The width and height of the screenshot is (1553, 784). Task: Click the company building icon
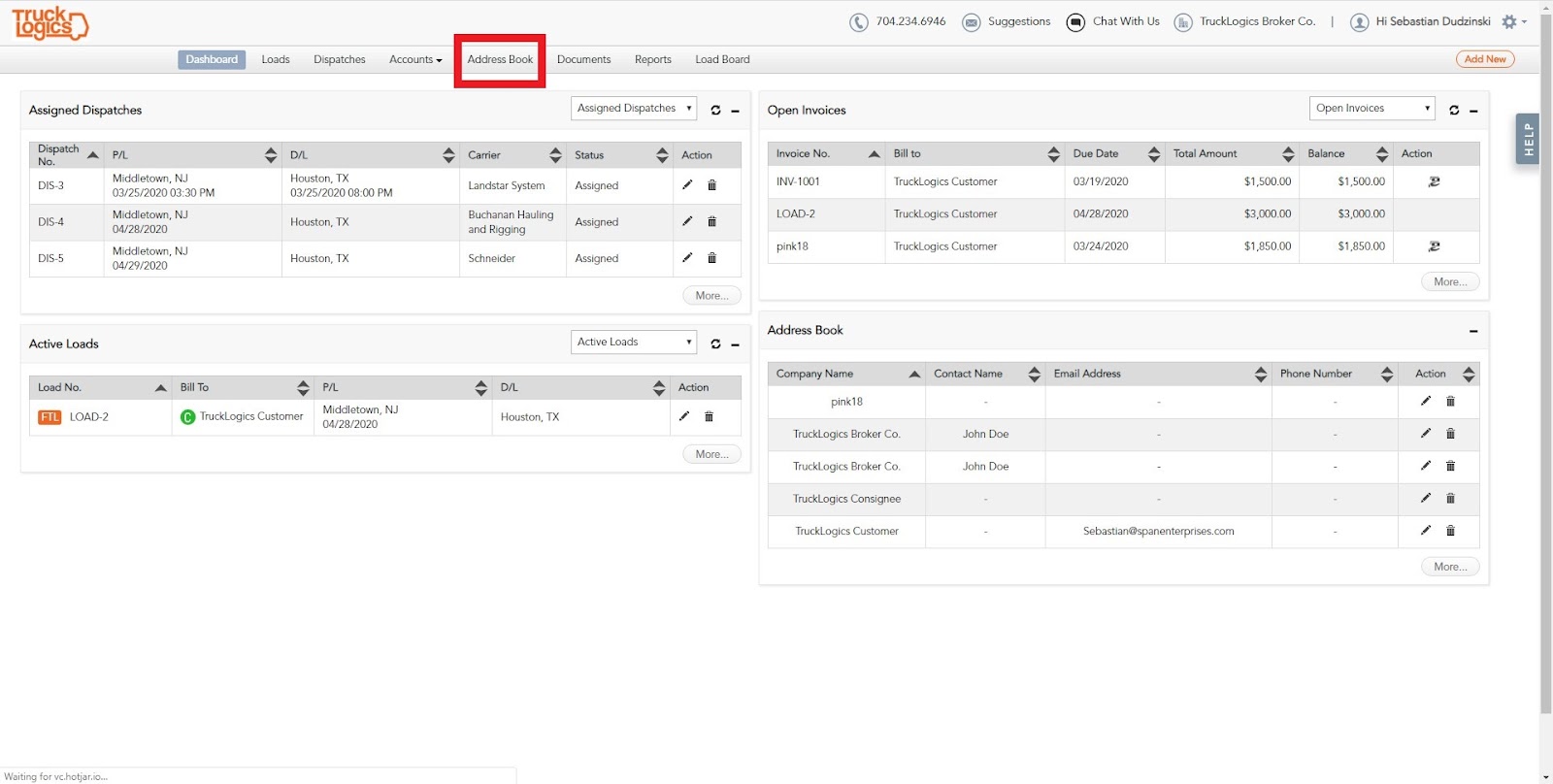[1183, 22]
